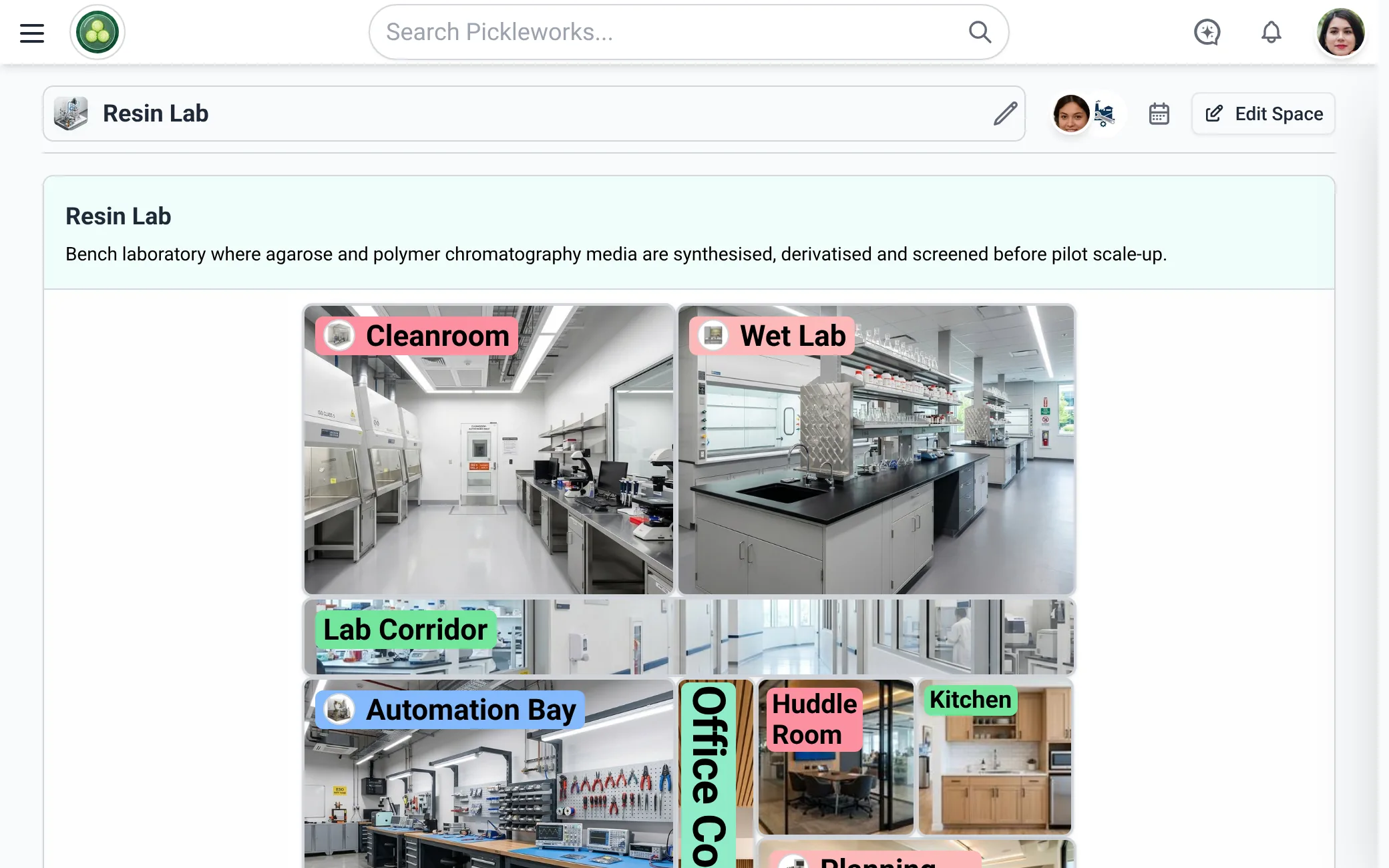
Task: Click the Pickleworks logo icon
Action: 97,32
